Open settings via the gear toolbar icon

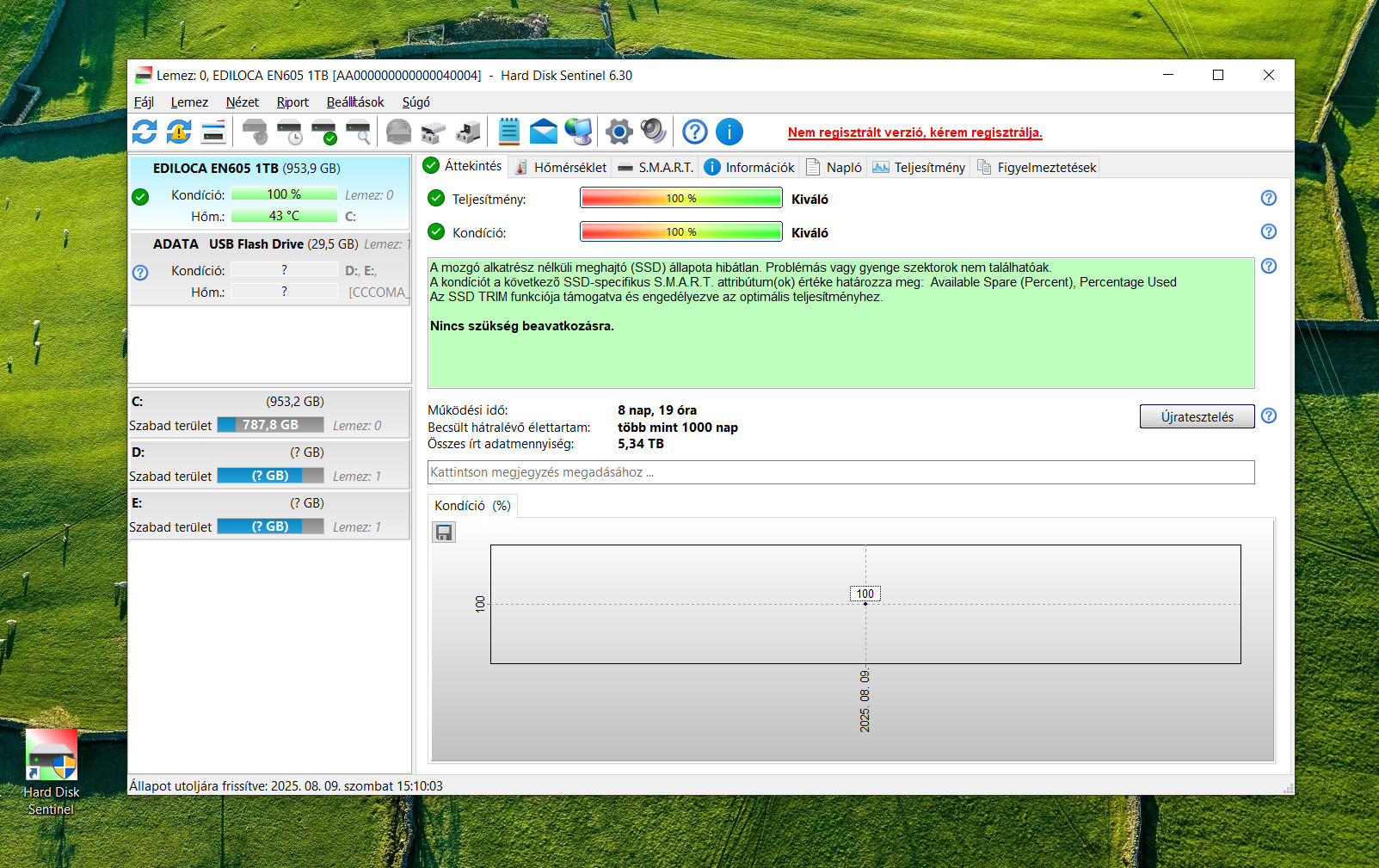[619, 132]
